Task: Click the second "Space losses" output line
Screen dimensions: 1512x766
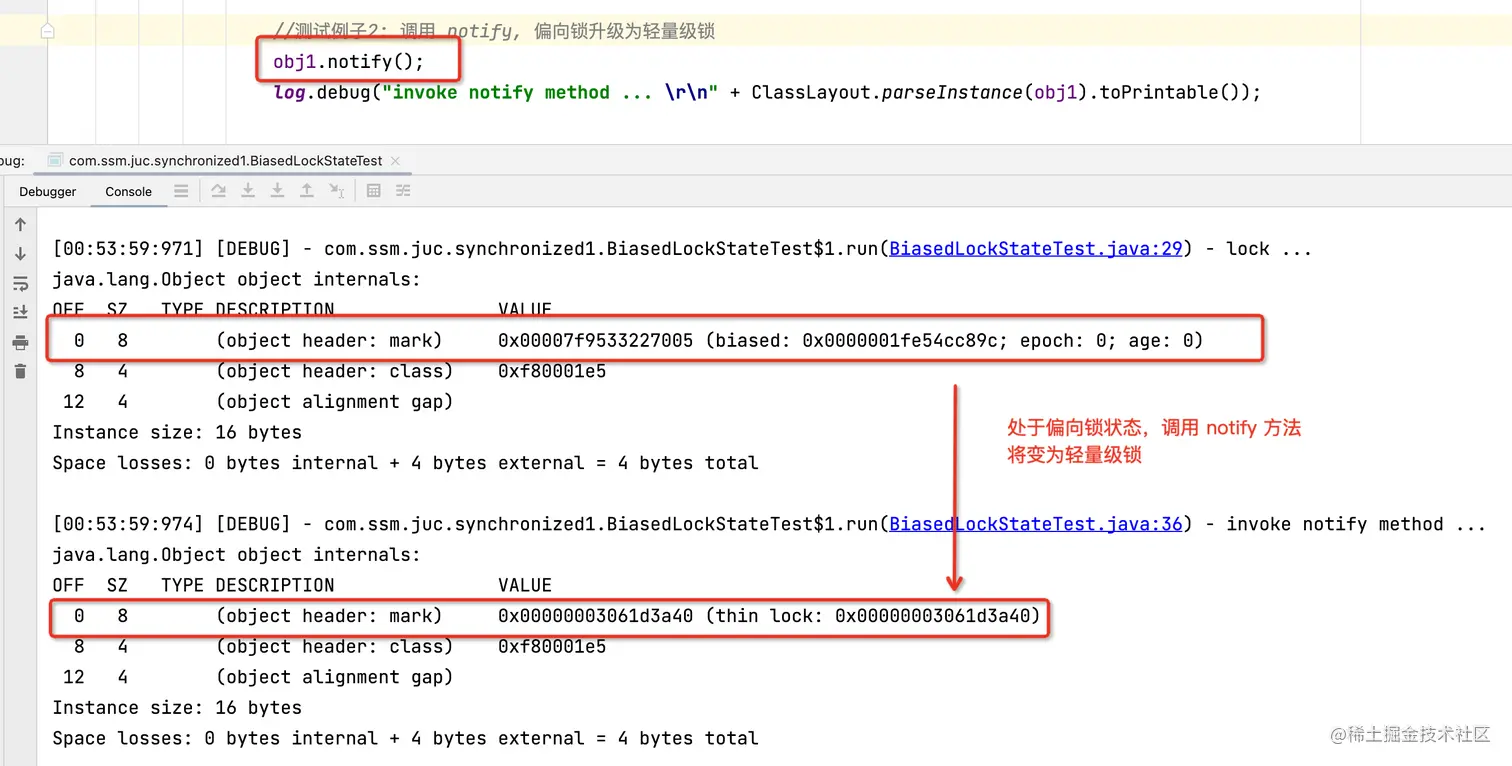Action: (405, 738)
